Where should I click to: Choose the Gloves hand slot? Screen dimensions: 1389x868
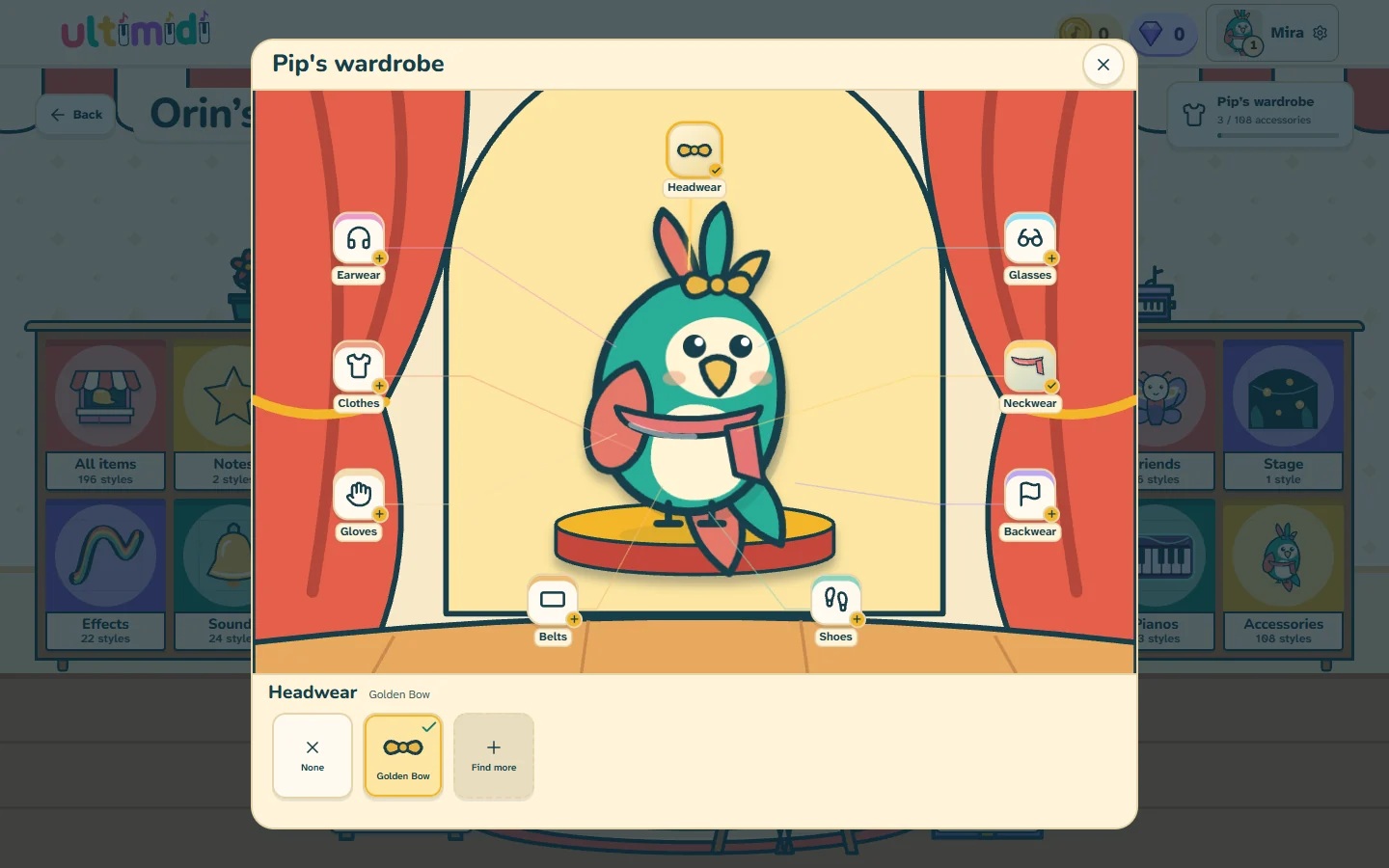coord(359,495)
